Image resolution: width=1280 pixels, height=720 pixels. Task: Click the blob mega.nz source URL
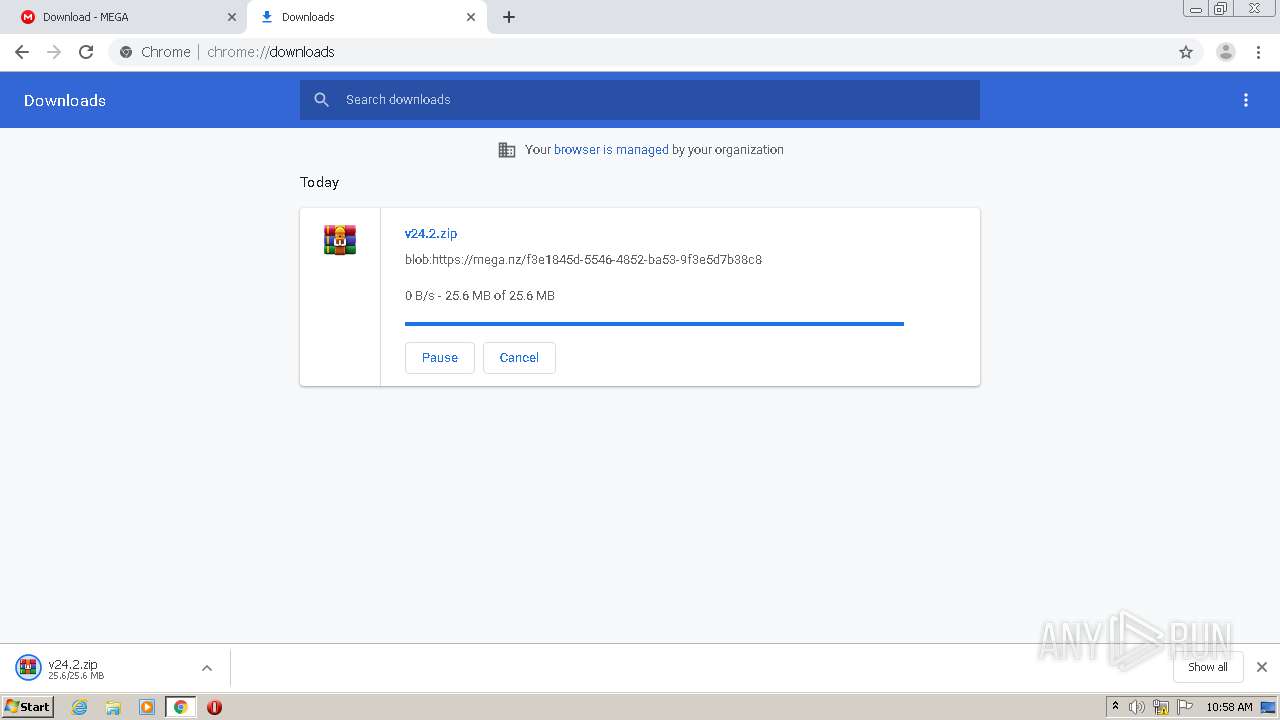click(583, 260)
